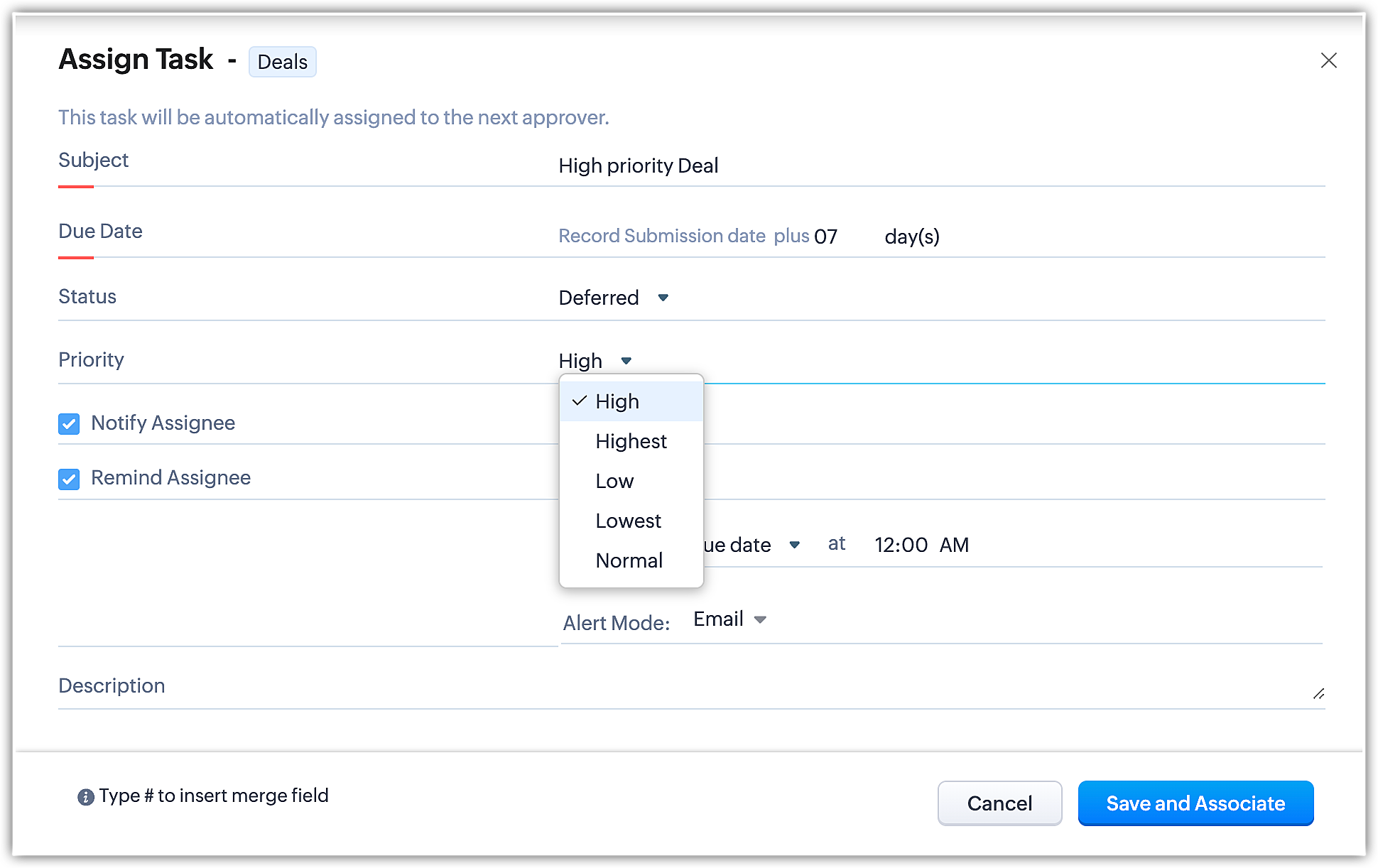Toggle the Notify Assignee checkbox
The image size is (1378, 868).
pos(69,424)
